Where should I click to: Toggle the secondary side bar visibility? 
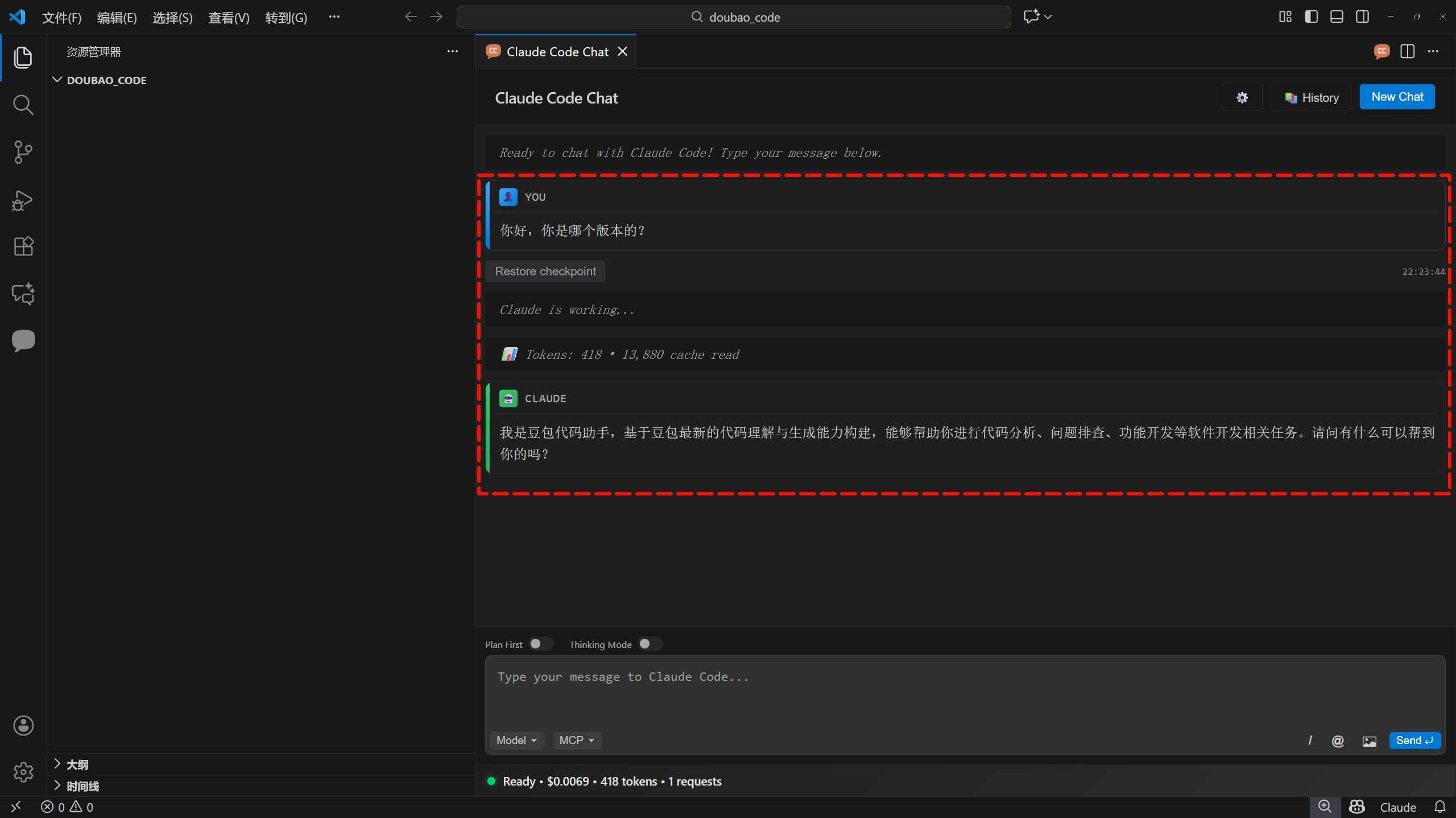pyautogui.click(x=1363, y=16)
